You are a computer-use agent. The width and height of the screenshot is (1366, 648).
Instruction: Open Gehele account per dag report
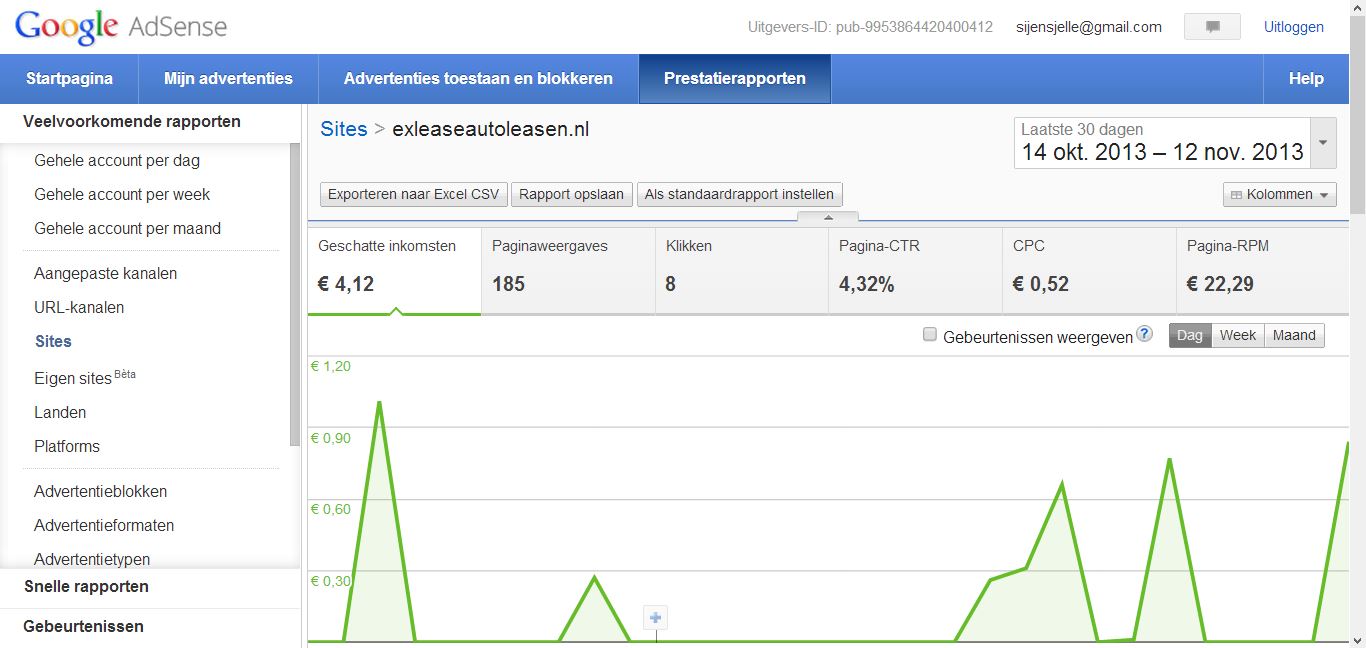[117, 160]
